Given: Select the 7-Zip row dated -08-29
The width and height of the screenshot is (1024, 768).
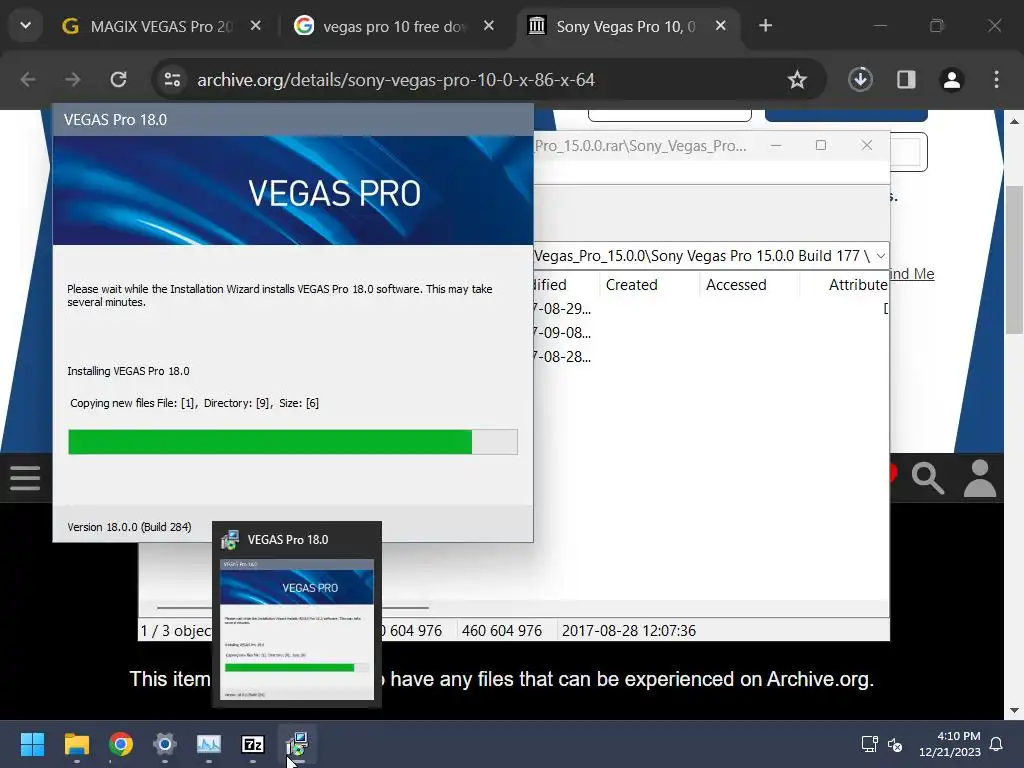Looking at the screenshot, I should pyautogui.click(x=711, y=308).
